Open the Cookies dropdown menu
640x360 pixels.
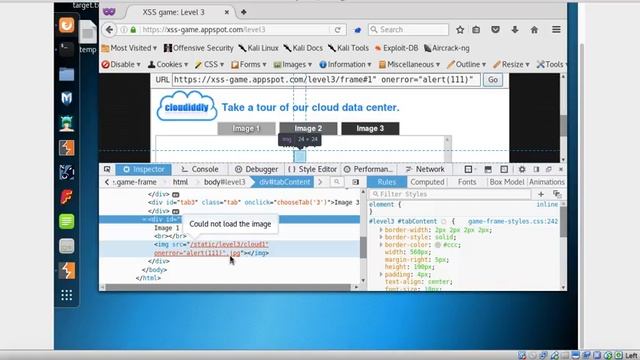coord(168,64)
